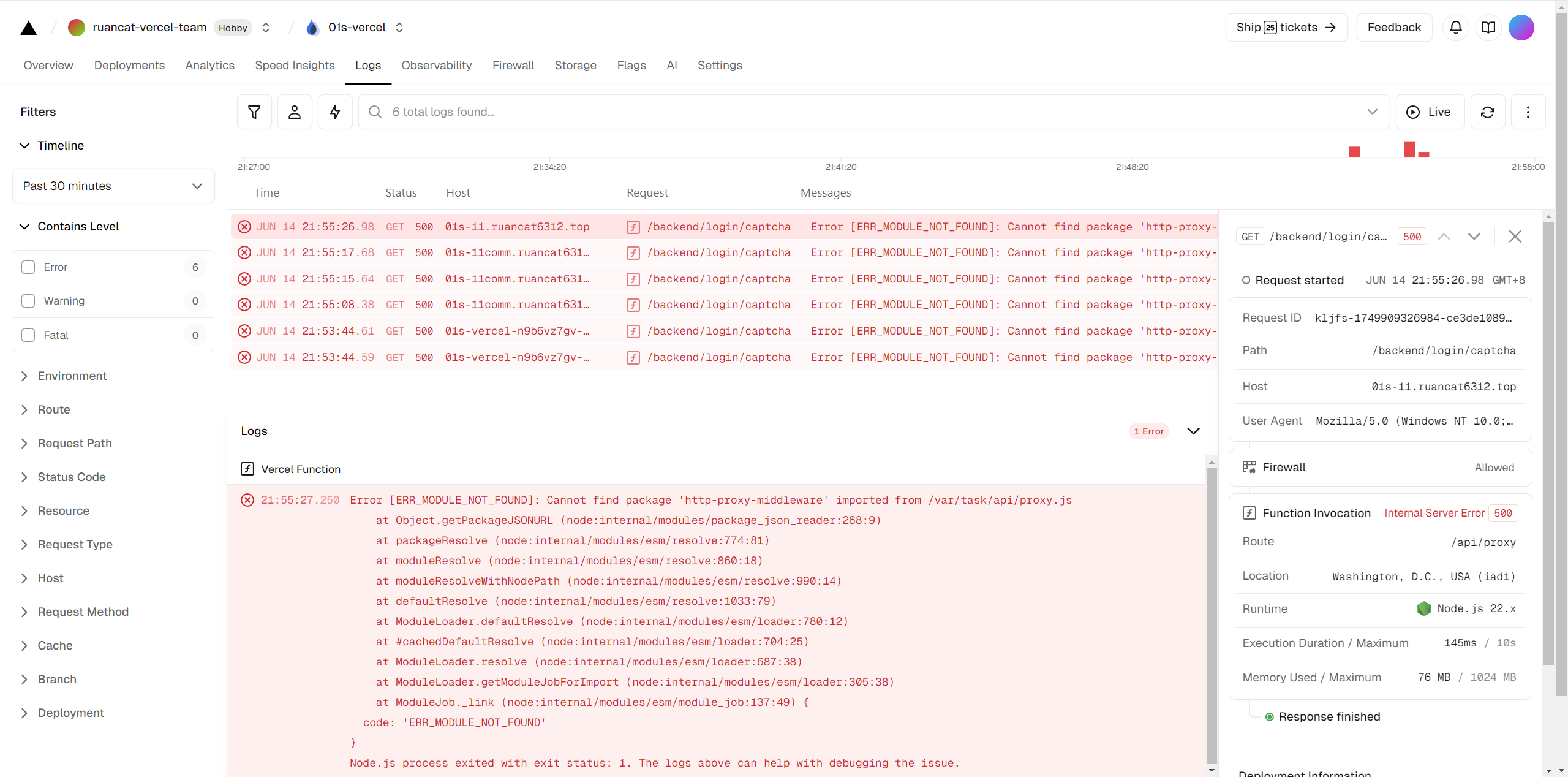Open notifications bell
The width and height of the screenshot is (1568, 777).
tap(1456, 28)
